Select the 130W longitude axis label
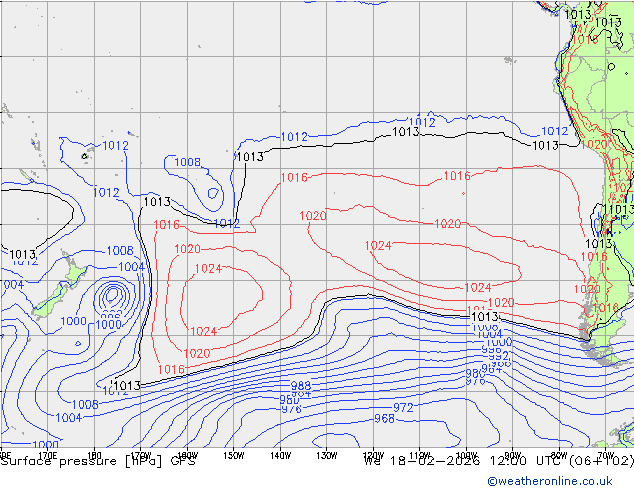 click(326, 456)
